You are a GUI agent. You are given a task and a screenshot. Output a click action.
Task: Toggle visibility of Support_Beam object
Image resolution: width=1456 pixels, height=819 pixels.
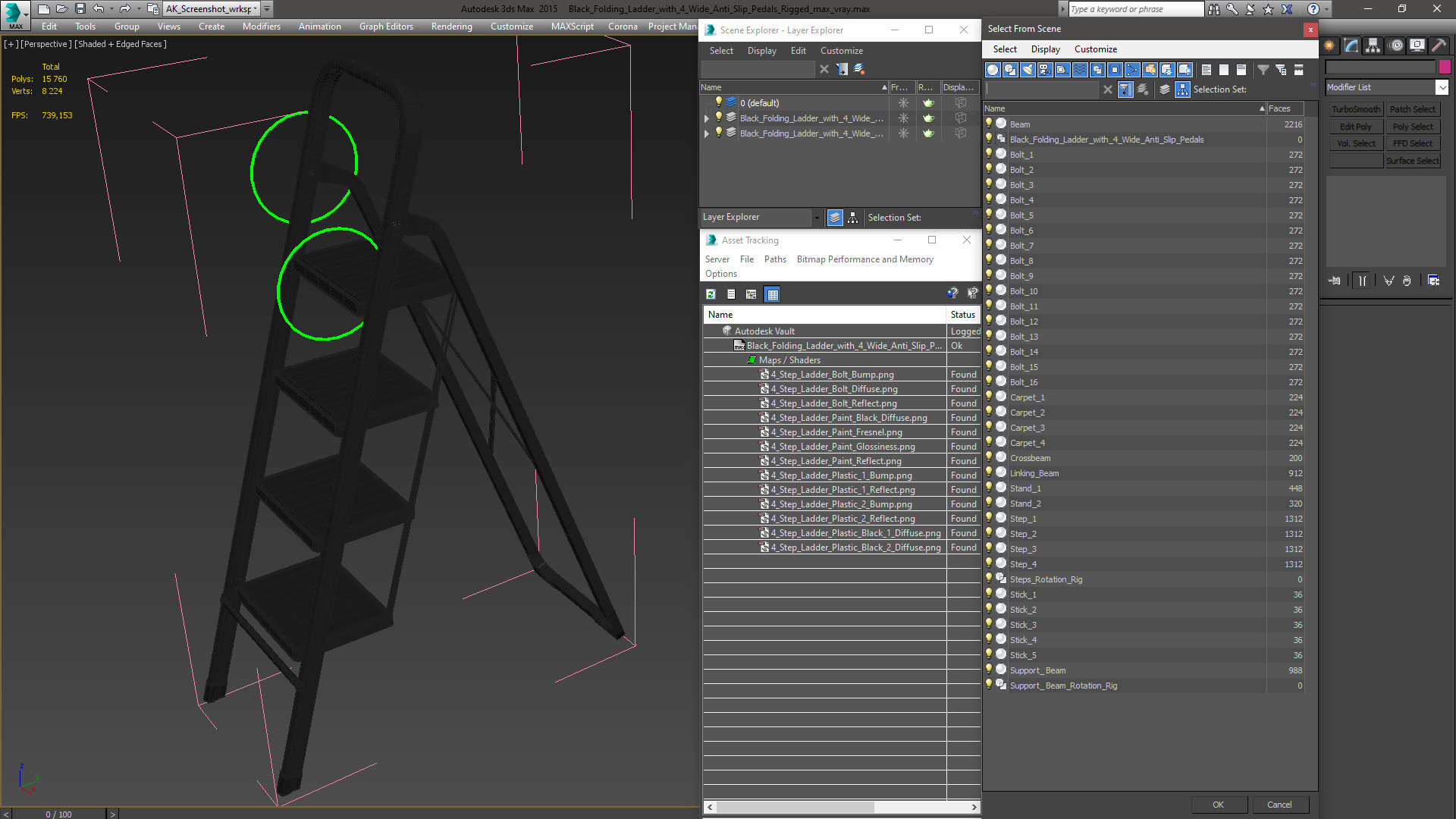[x=989, y=669]
